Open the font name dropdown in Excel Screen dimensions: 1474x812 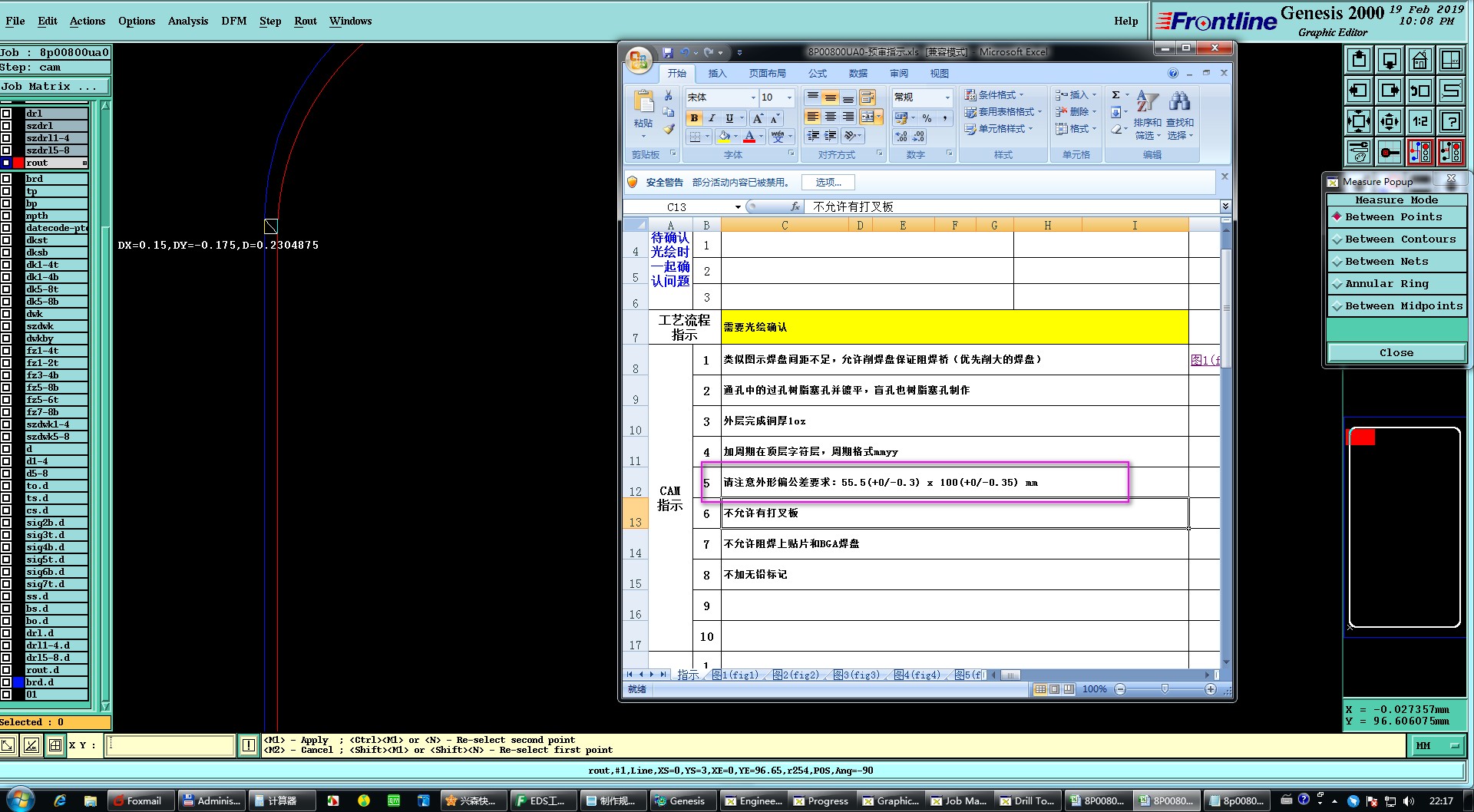(x=753, y=97)
